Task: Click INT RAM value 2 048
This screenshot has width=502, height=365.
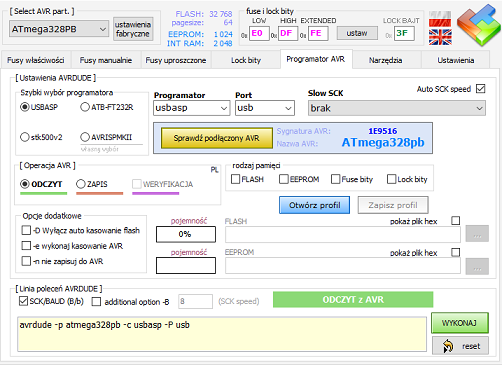Action: pos(223,43)
